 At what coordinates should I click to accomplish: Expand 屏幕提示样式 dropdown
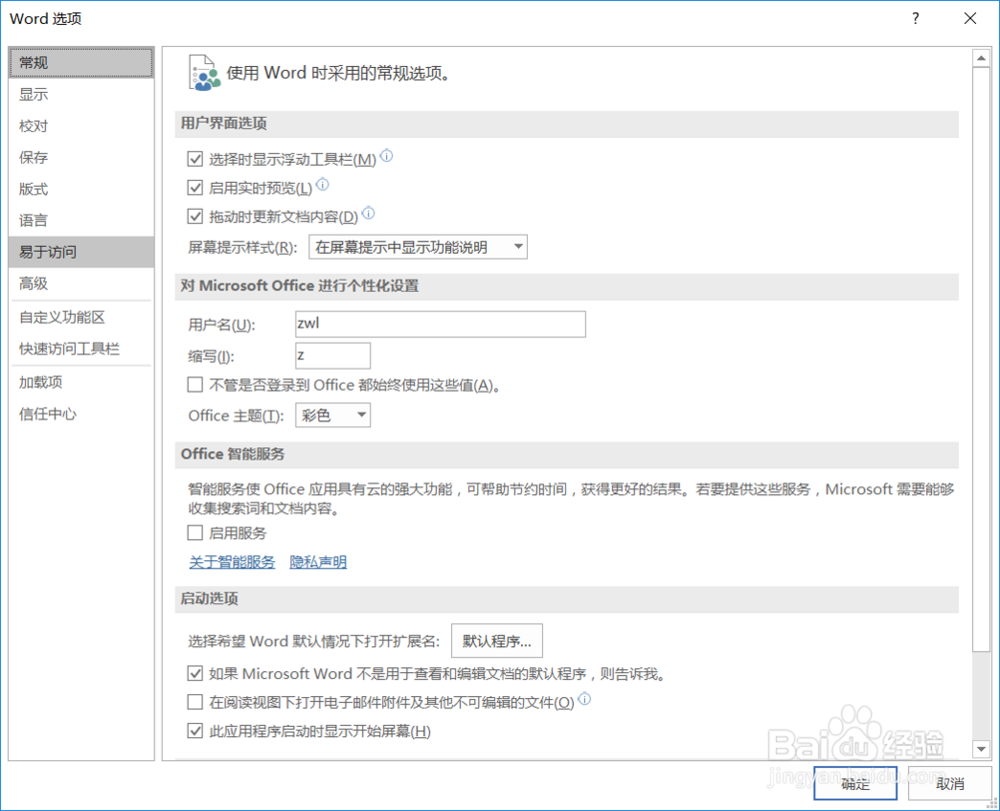point(418,247)
